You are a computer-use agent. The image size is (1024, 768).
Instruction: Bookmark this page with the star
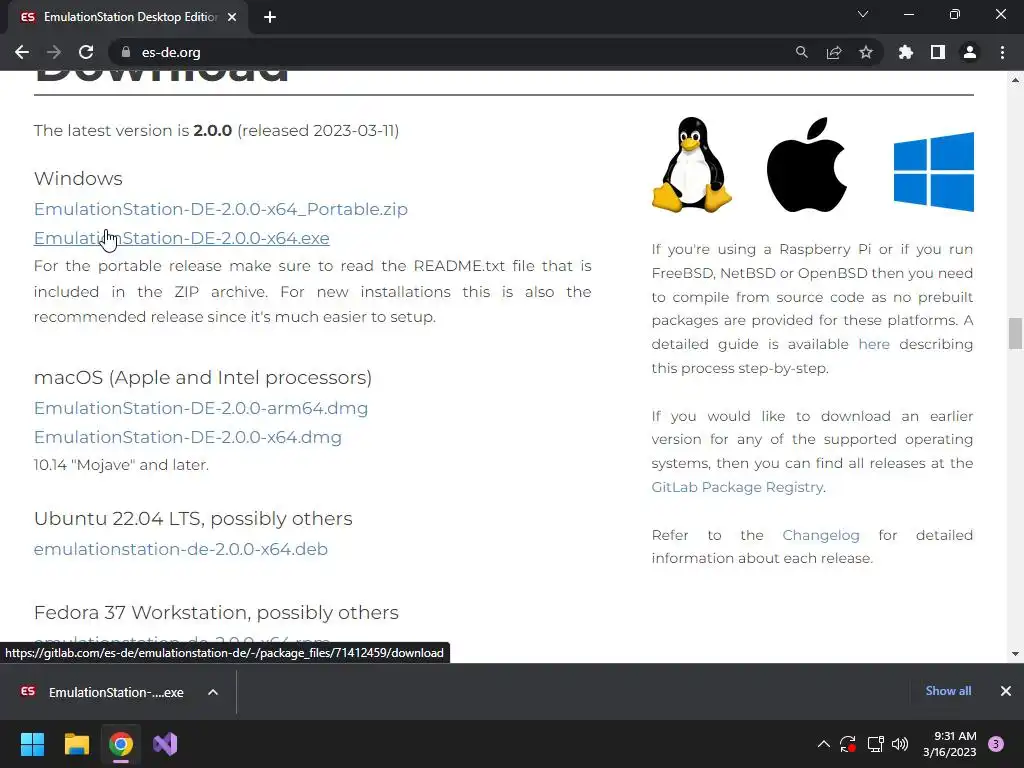pyautogui.click(x=866, y=52)
